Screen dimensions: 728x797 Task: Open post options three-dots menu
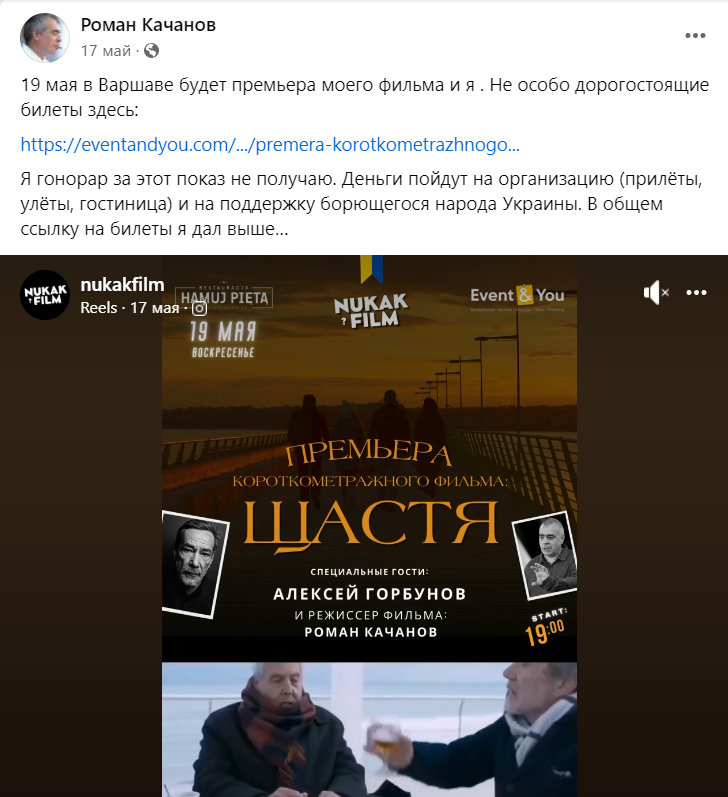pos(695,36)
